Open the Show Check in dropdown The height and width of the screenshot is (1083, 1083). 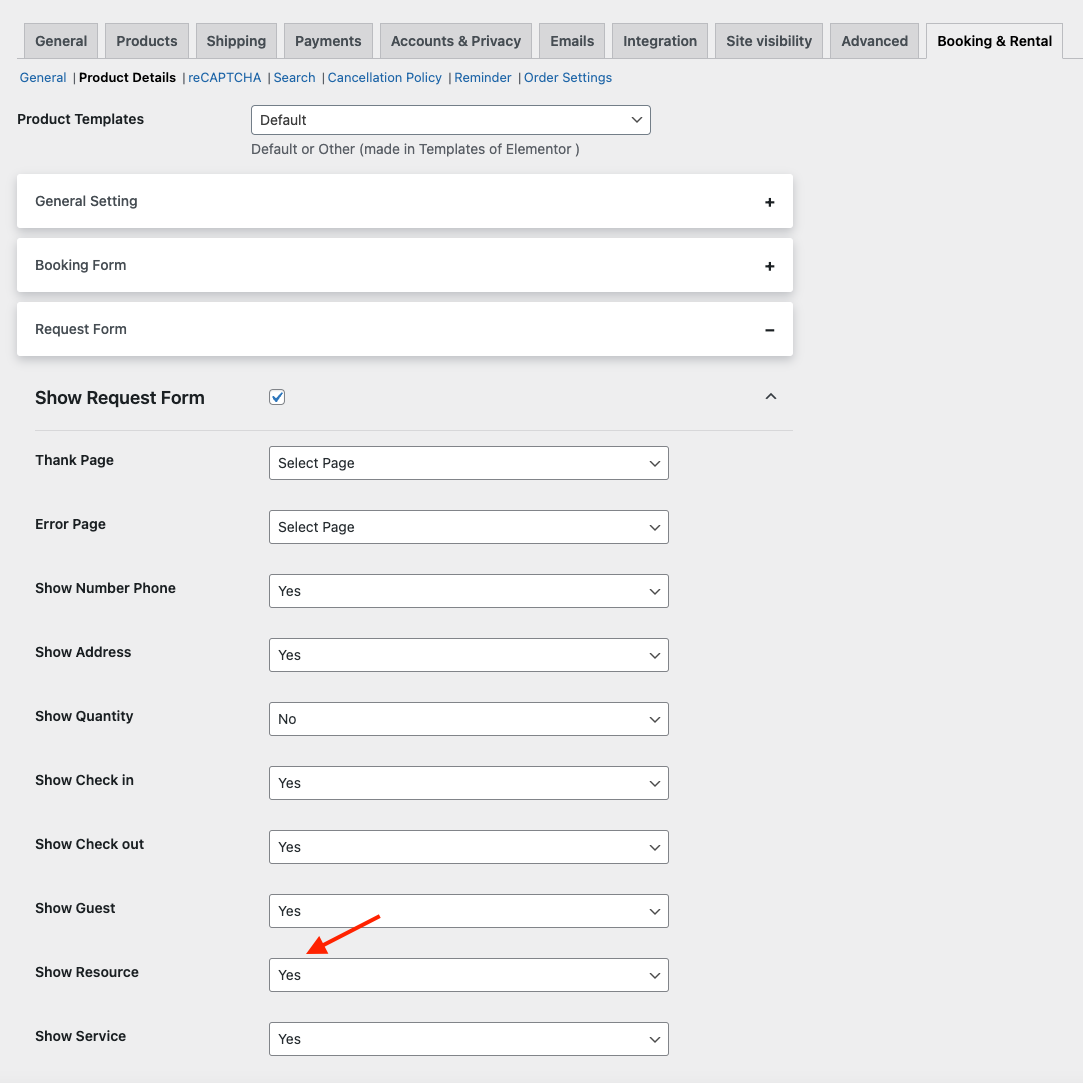(468, 783)
